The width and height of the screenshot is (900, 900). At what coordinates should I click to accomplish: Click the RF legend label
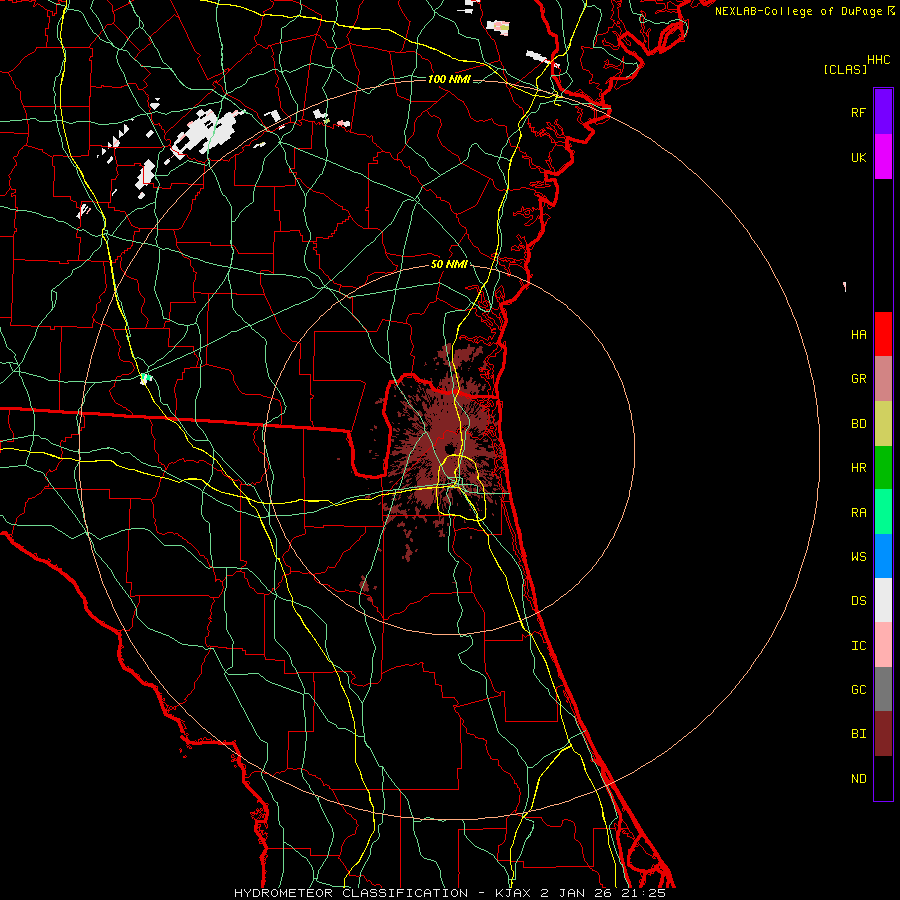coord(859,112)
